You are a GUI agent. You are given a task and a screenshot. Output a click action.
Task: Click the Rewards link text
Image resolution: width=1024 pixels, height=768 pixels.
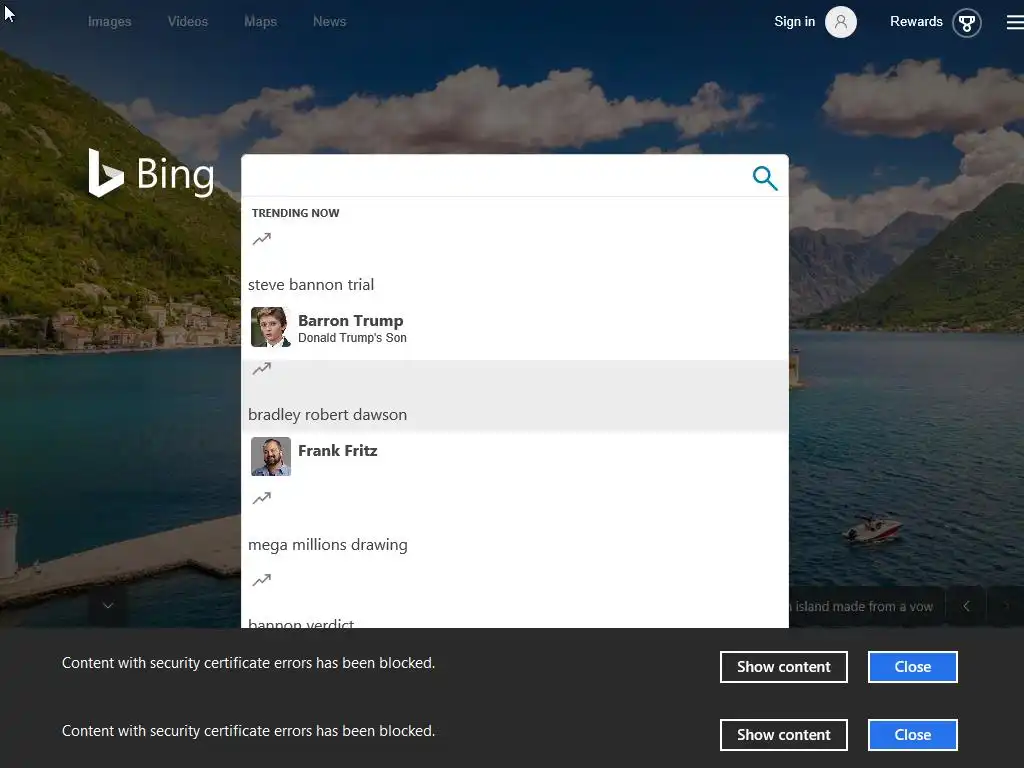tap(916, 22)
